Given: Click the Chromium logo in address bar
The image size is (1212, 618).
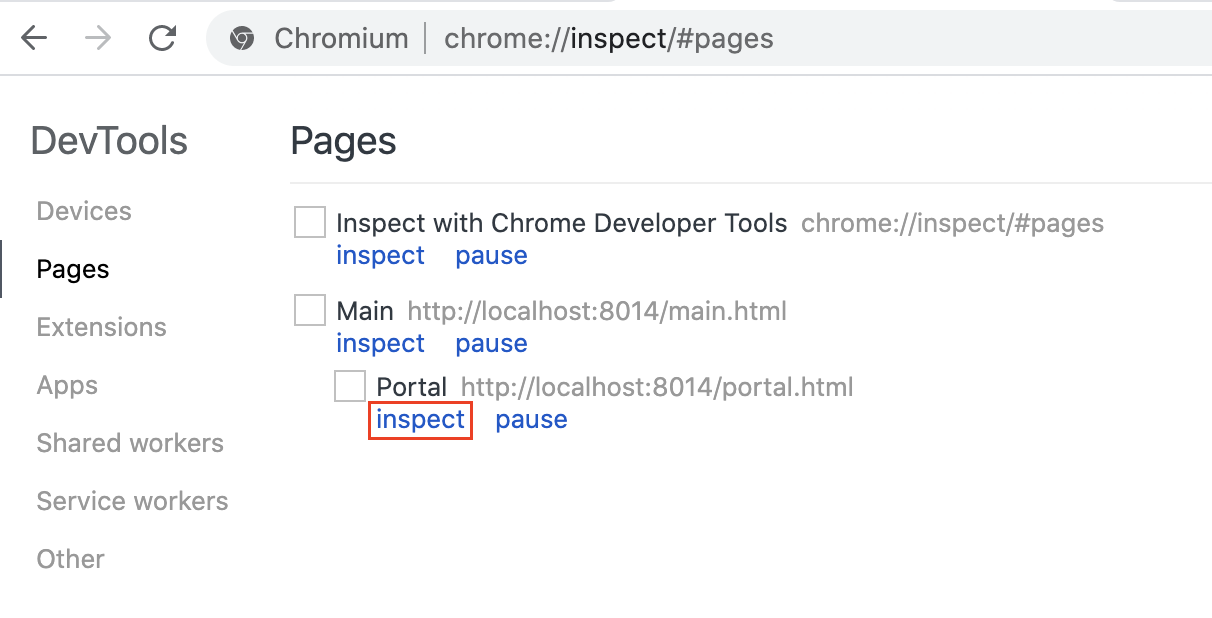Looking at the screenshot, I should coord(240,39).
